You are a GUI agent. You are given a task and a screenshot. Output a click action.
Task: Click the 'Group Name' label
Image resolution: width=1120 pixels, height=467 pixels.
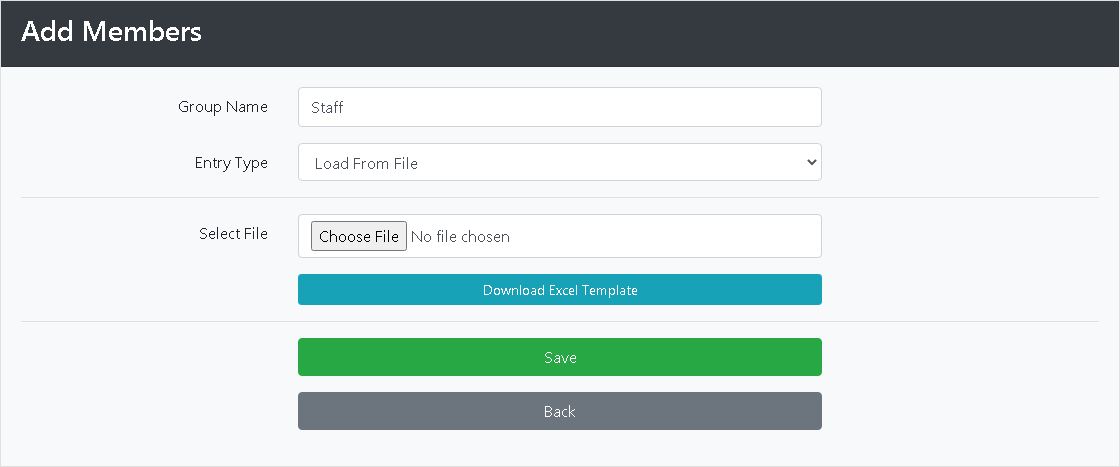(x=223, y=107)
